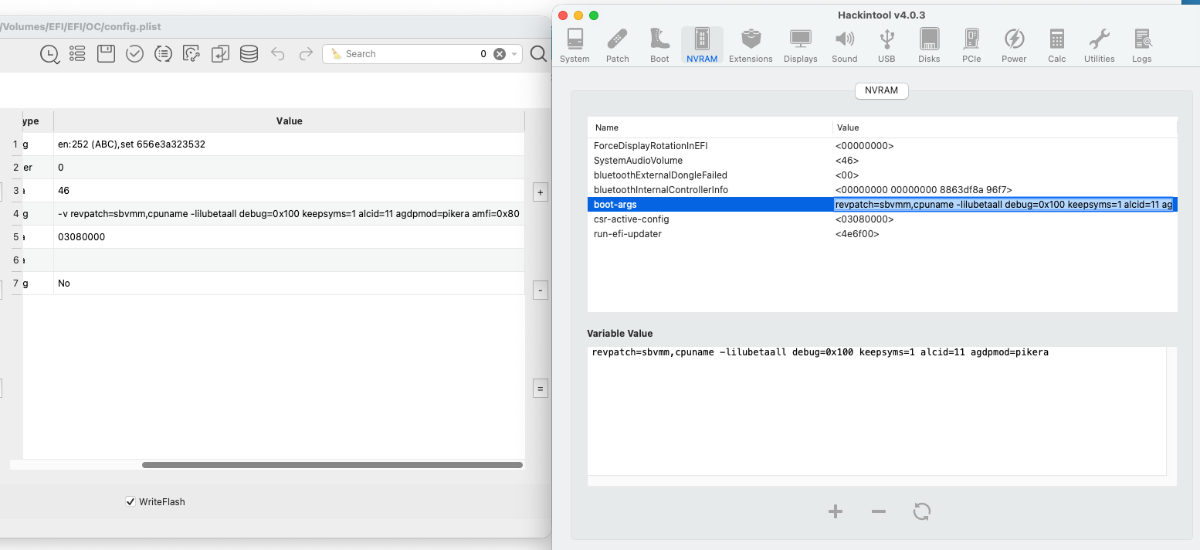This screenshot has height=550, width=1200.
Task: Refresh the NVRAM variable list
Action: 922,511
